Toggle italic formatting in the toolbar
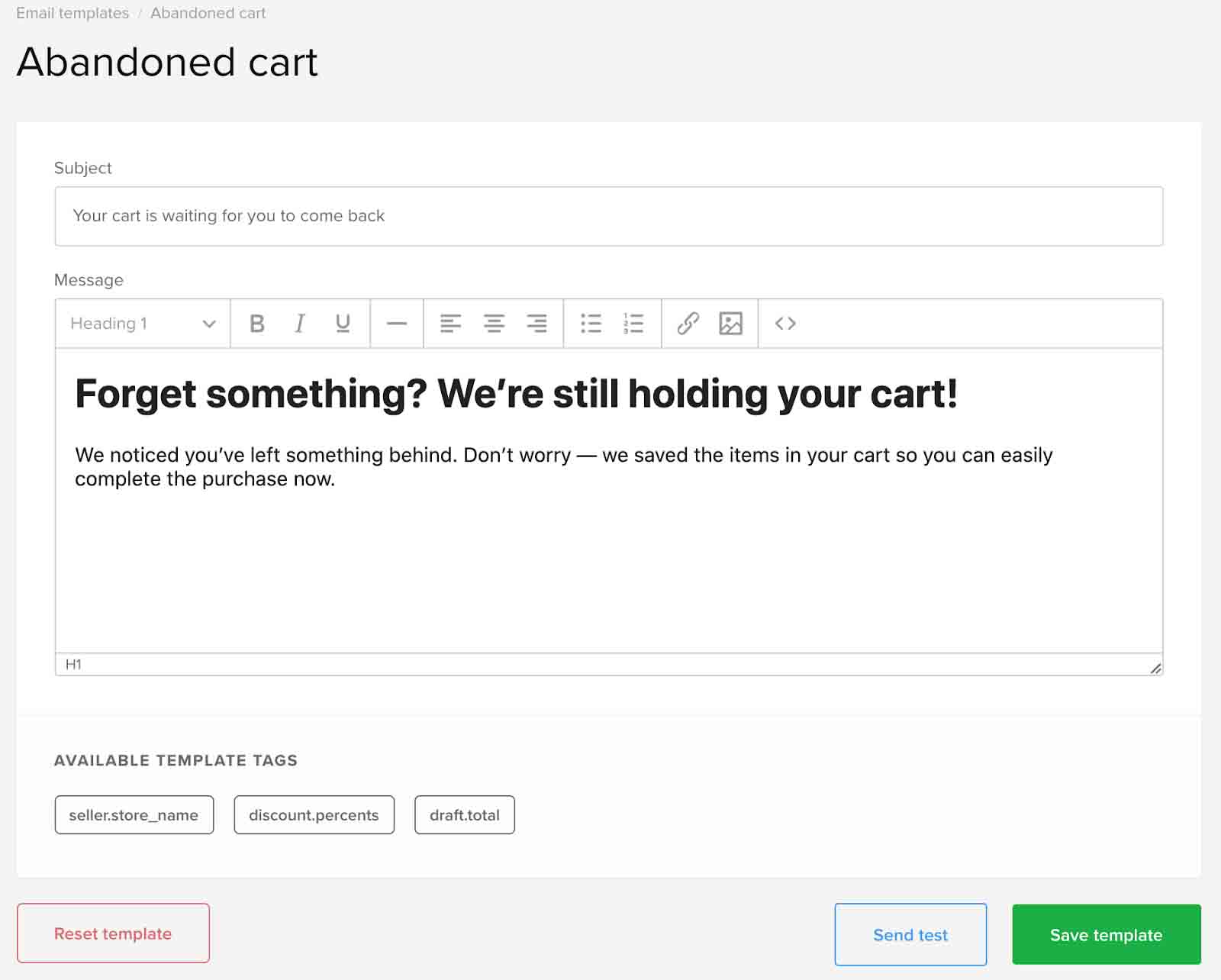The image size is (1221, 980). (300, 324)
